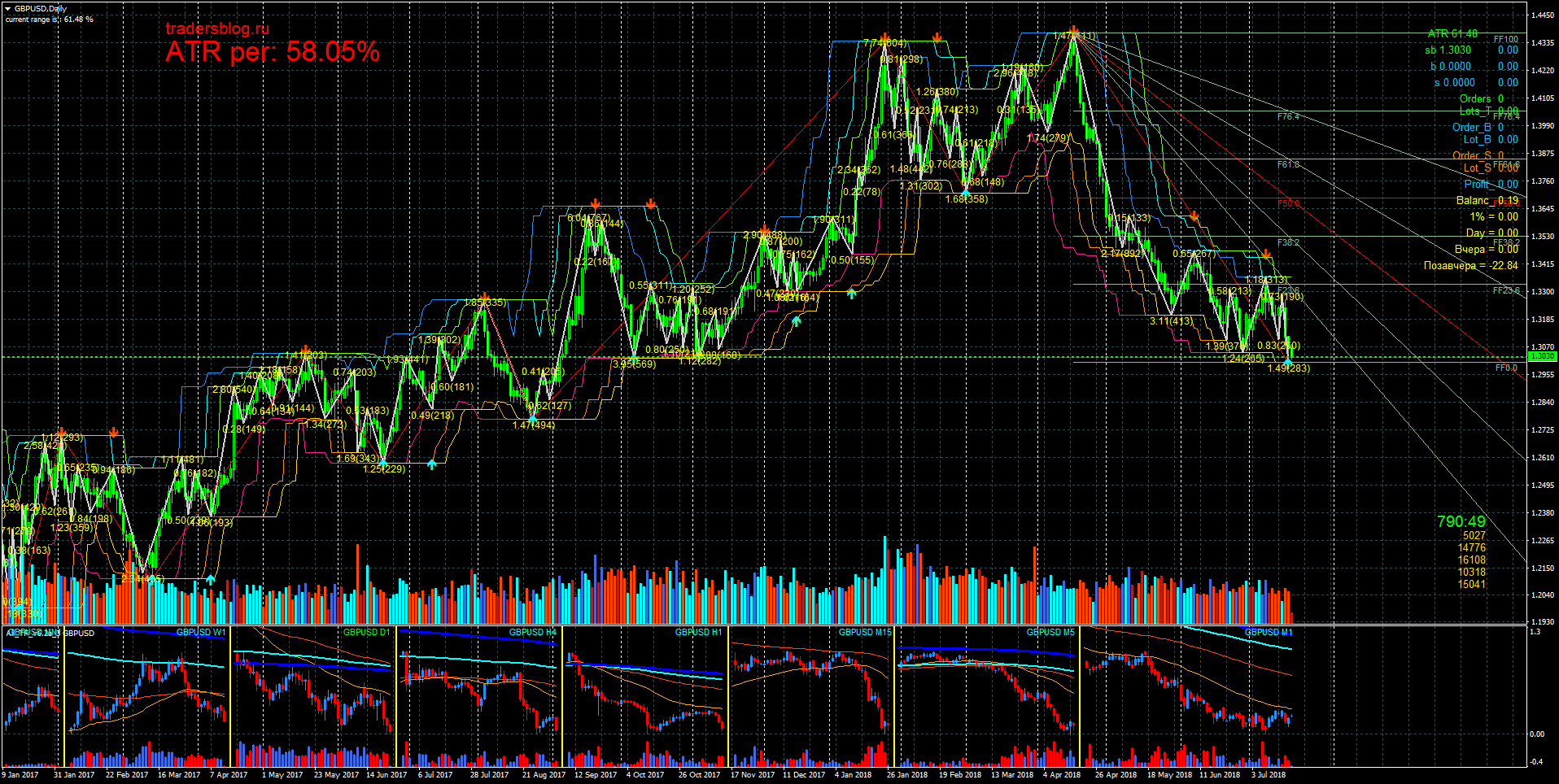1559x784 pixels.
Task: Click the GBPUSD H1 mini chart label
Action: (699, 632)
